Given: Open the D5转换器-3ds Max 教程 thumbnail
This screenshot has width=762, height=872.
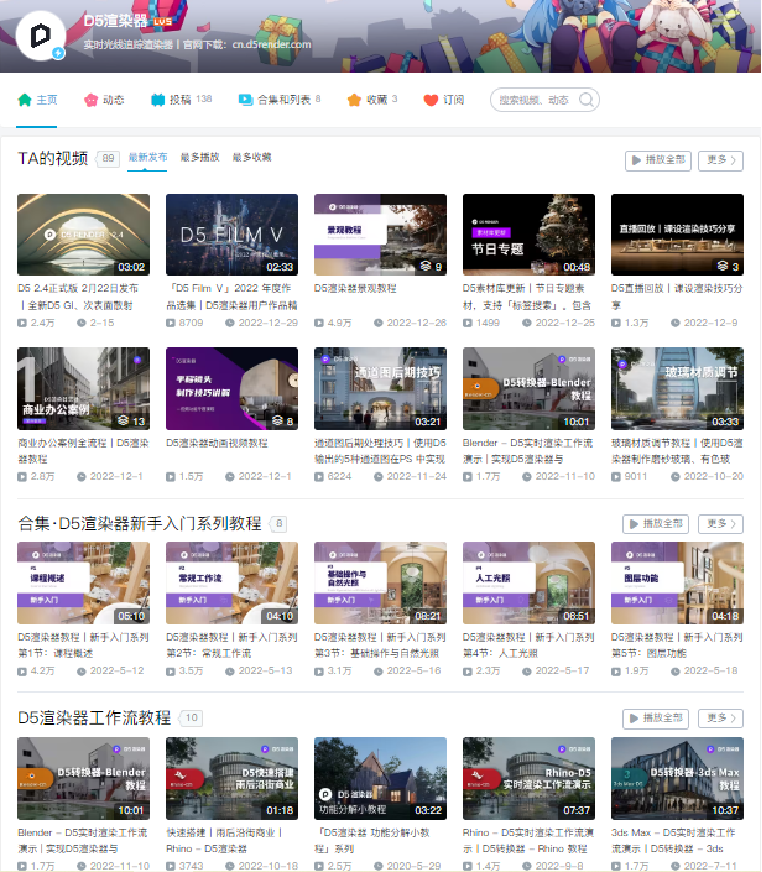Looking at the screenshot, I should click(x=677, y=779).
